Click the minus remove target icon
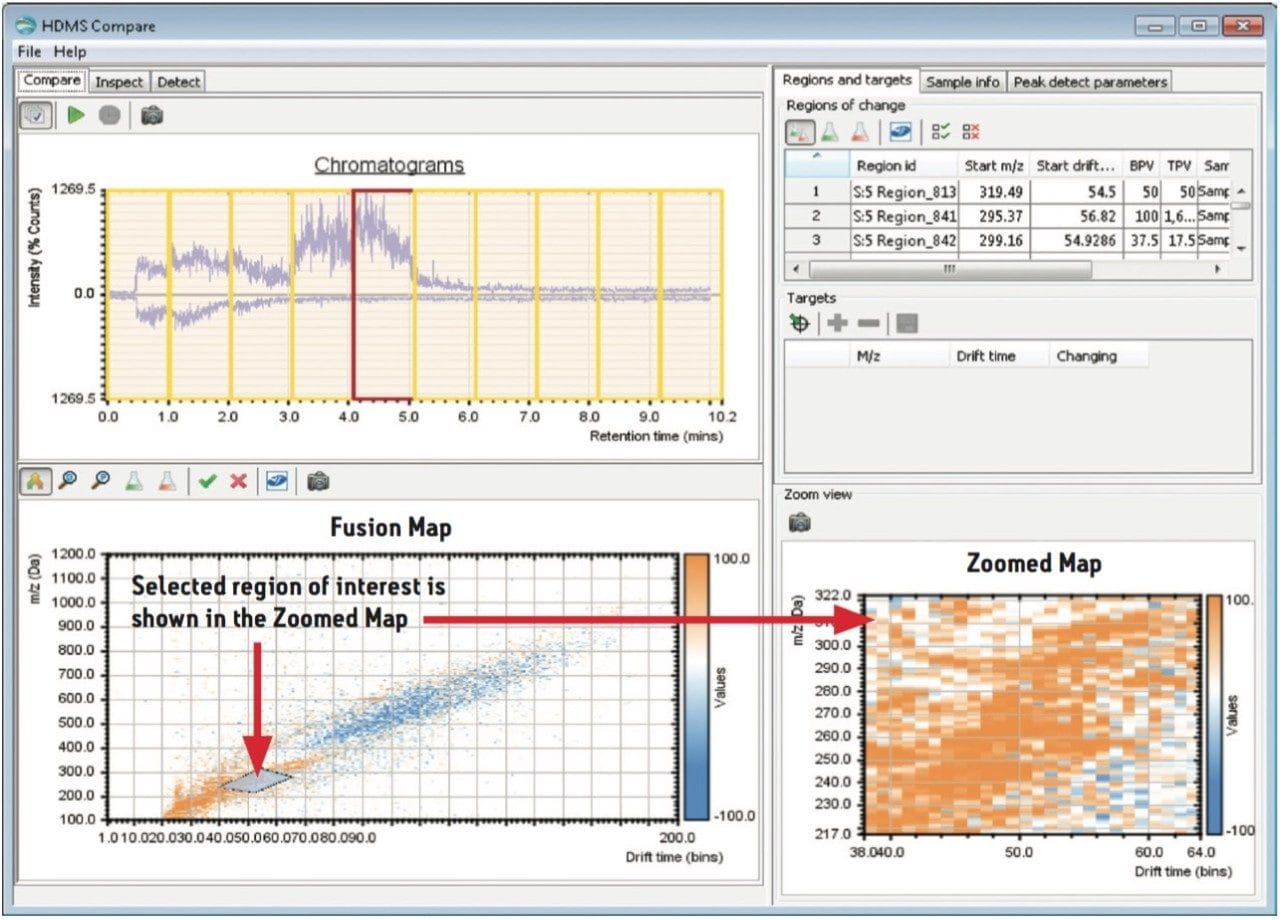The image size is (1280, 920). tap(869, 323)
